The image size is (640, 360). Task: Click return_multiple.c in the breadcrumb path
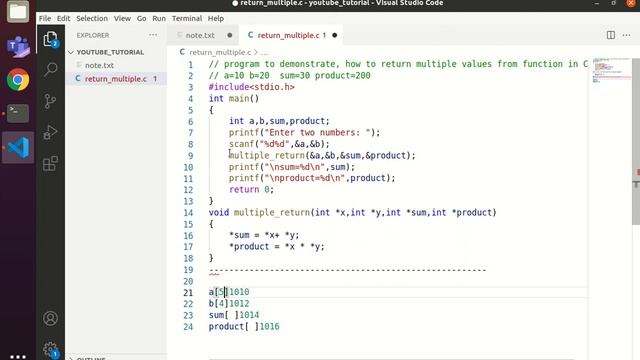pyautogui.click(x=220, y=52)
